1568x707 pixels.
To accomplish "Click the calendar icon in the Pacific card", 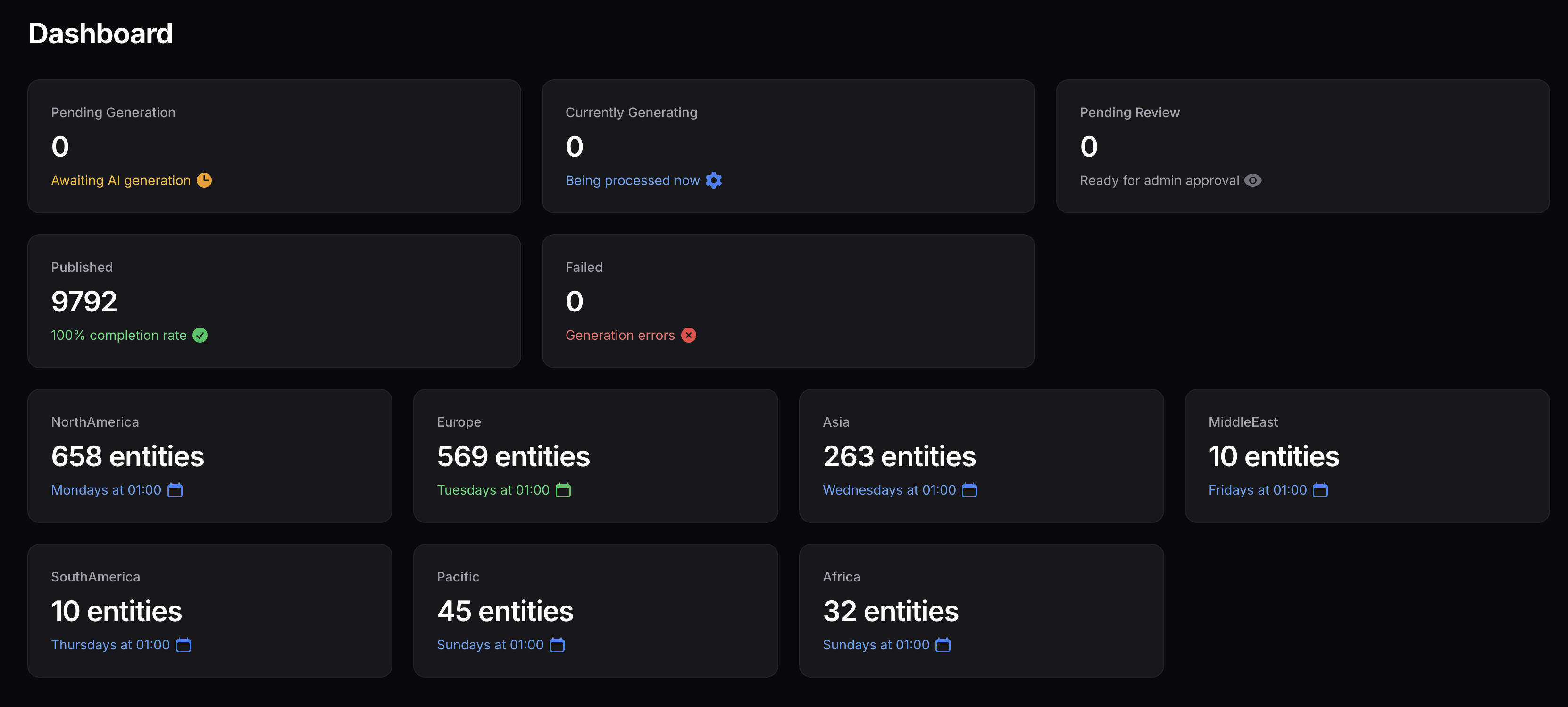I will point(557,644).
